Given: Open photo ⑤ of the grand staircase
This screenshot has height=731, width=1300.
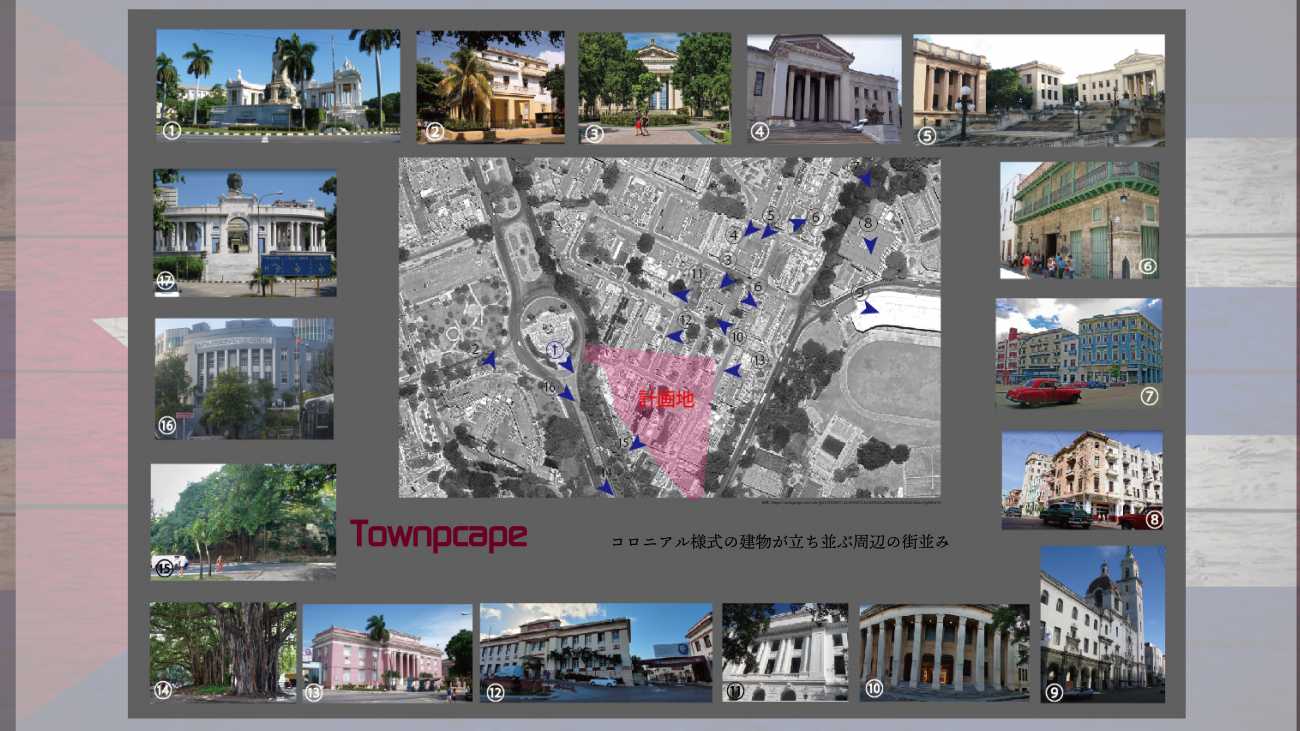Looking at the screenshot, I should tap(1038, 88).
